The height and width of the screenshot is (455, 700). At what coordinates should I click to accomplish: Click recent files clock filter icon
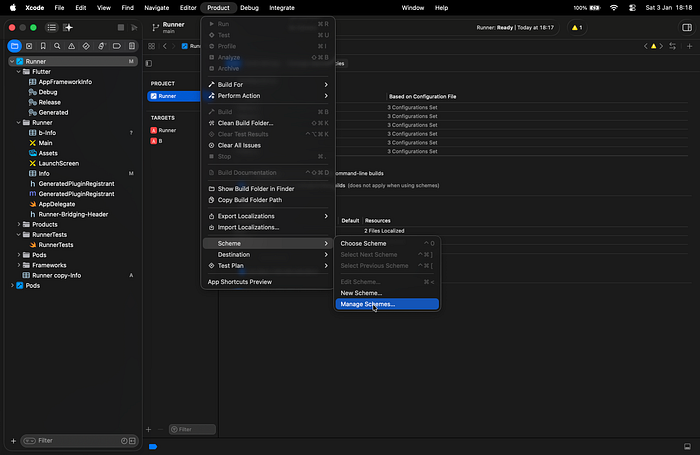point(124,441)
